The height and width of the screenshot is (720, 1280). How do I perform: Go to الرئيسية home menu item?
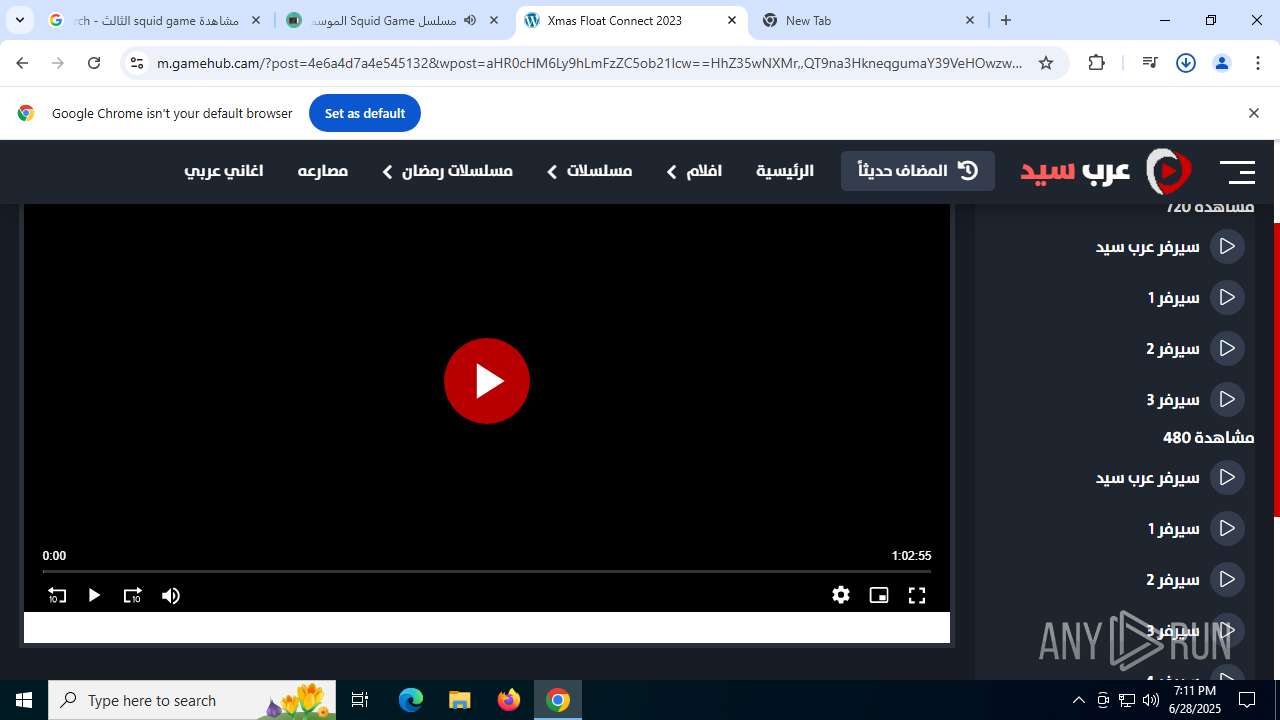(785, 171)
